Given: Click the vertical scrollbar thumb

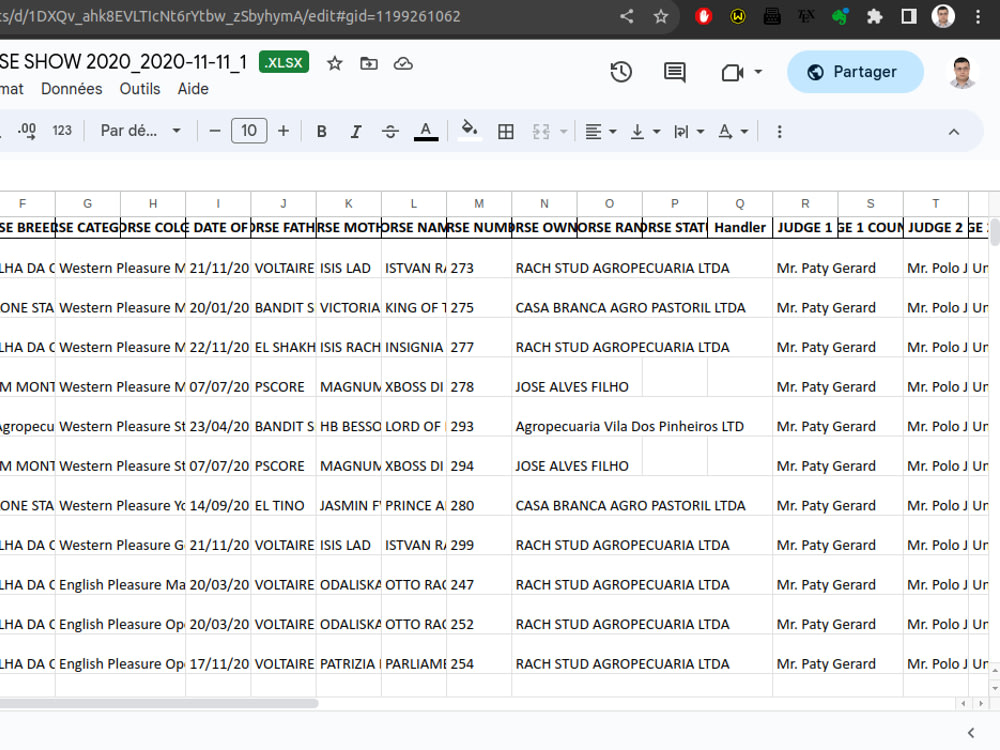Looking at the screenshot, I should [995, 232].
